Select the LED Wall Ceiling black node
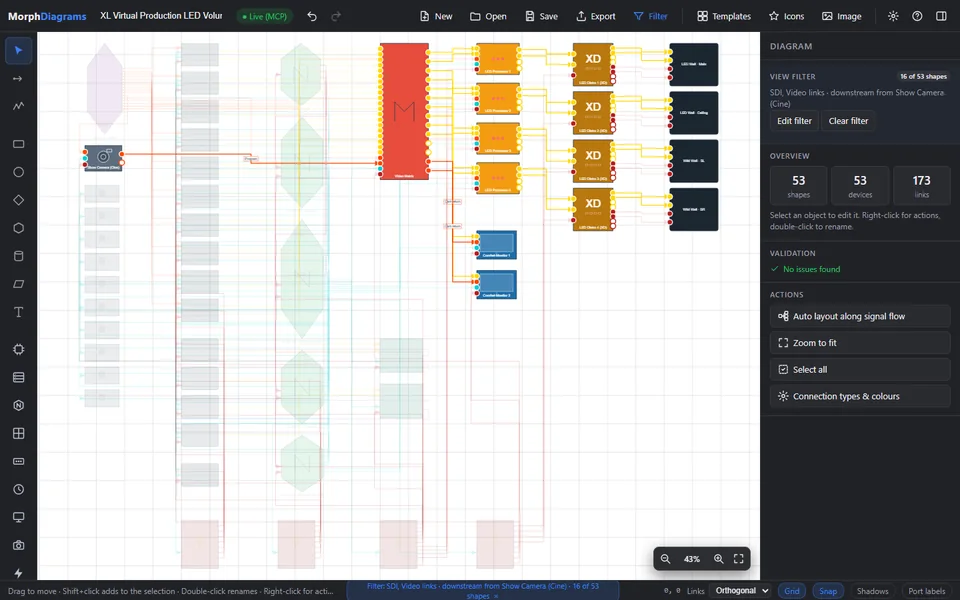The width and height of the screenshot is (960, 600). pos(694,113)
